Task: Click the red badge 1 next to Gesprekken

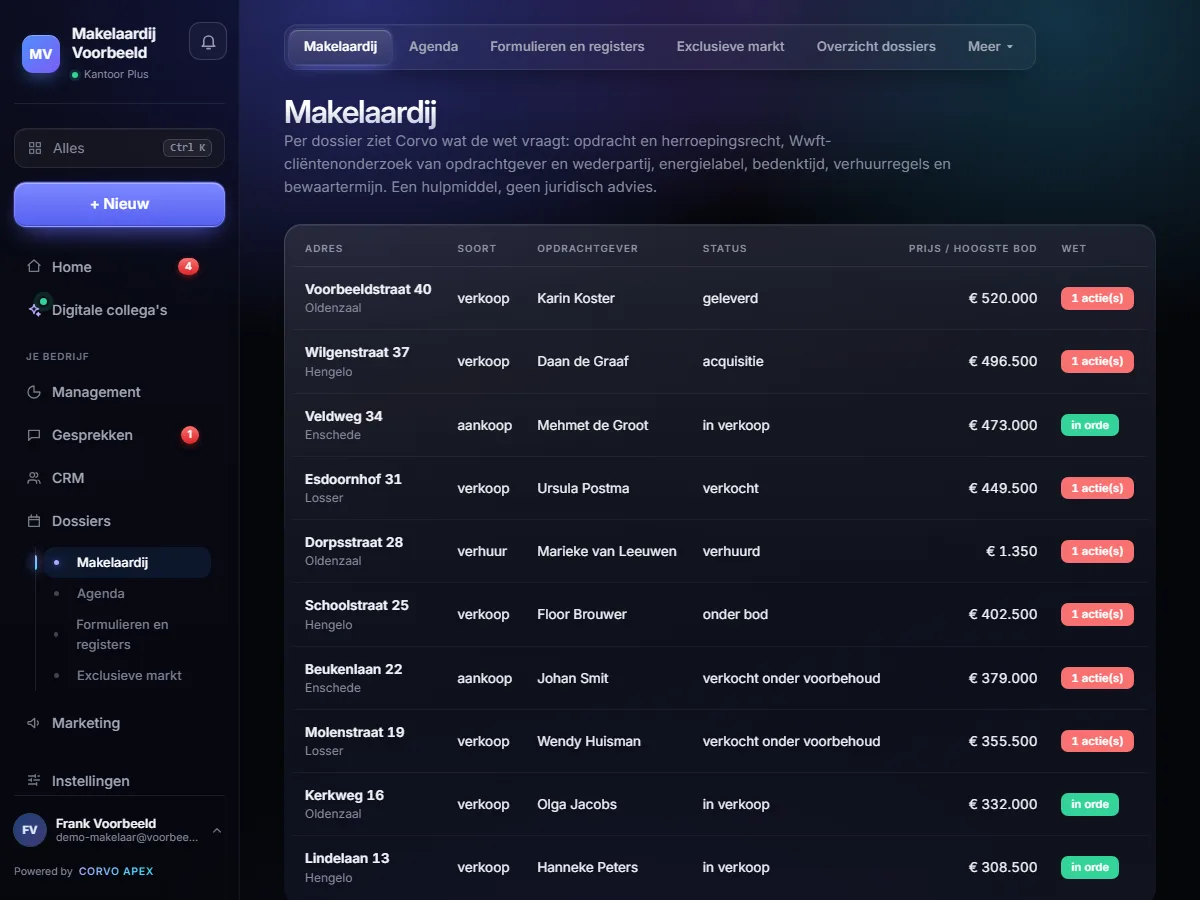Action: 190,435
